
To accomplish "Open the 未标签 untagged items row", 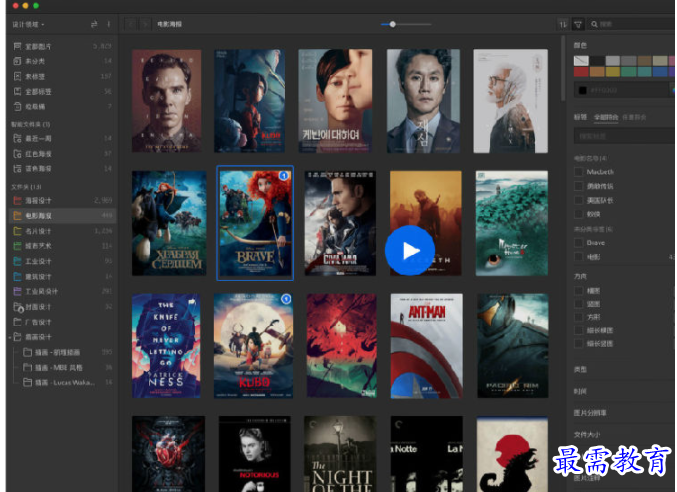I will [62, 76].
